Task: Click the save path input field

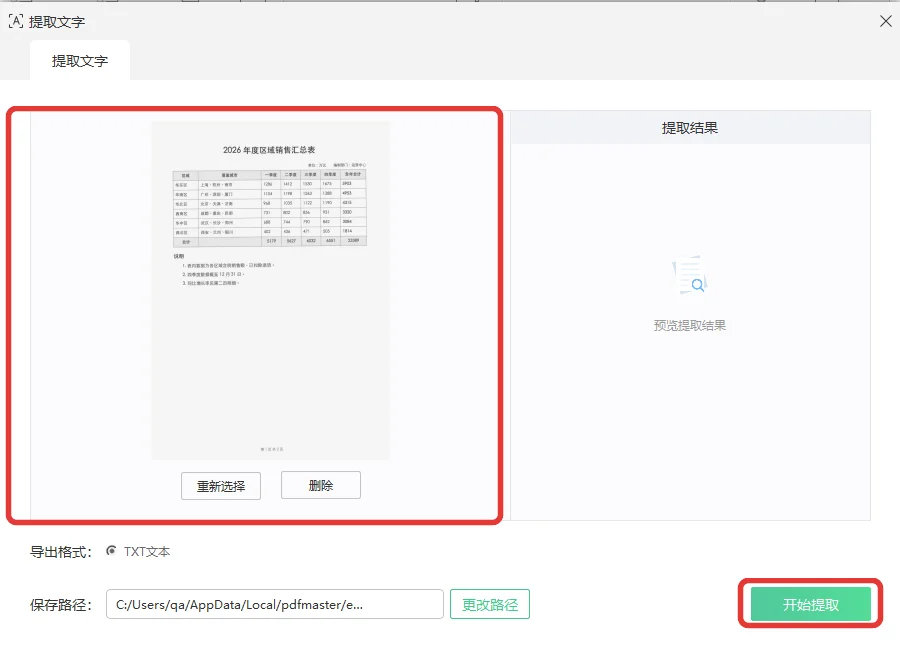Action: 274,604
